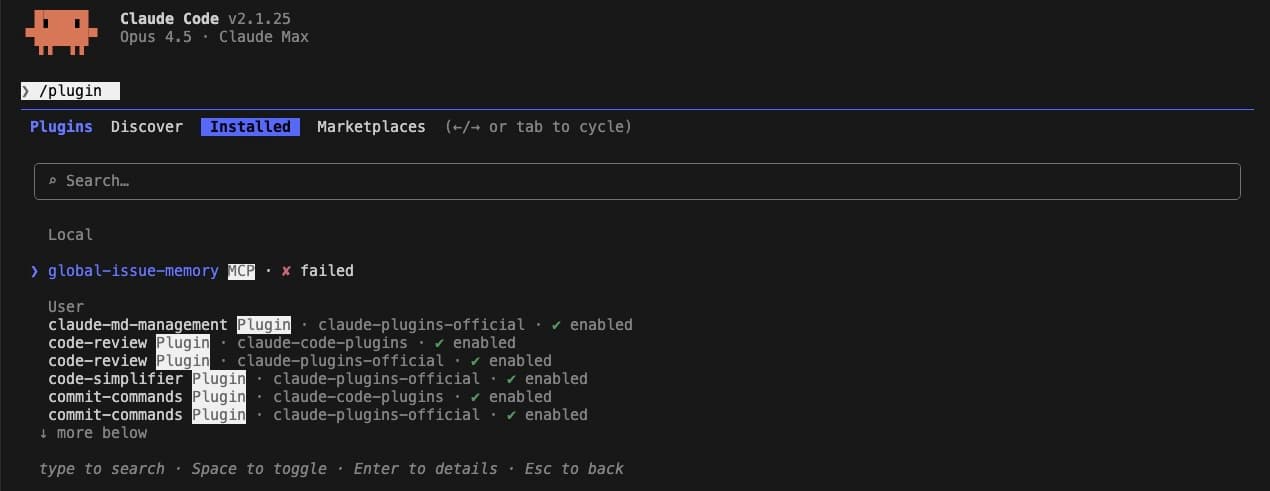Click the type to search hint
1270x491 pixels.
coord(102,469)
